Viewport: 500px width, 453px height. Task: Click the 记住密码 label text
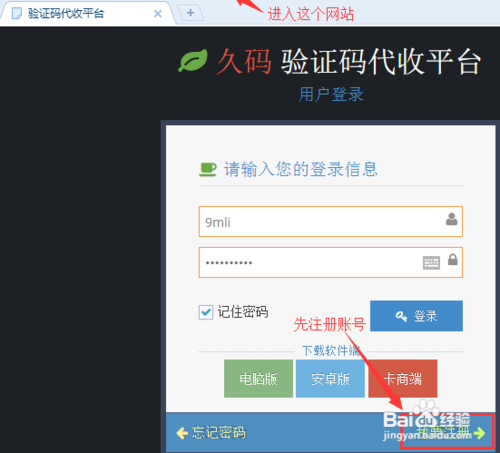(x=243, y=312)
